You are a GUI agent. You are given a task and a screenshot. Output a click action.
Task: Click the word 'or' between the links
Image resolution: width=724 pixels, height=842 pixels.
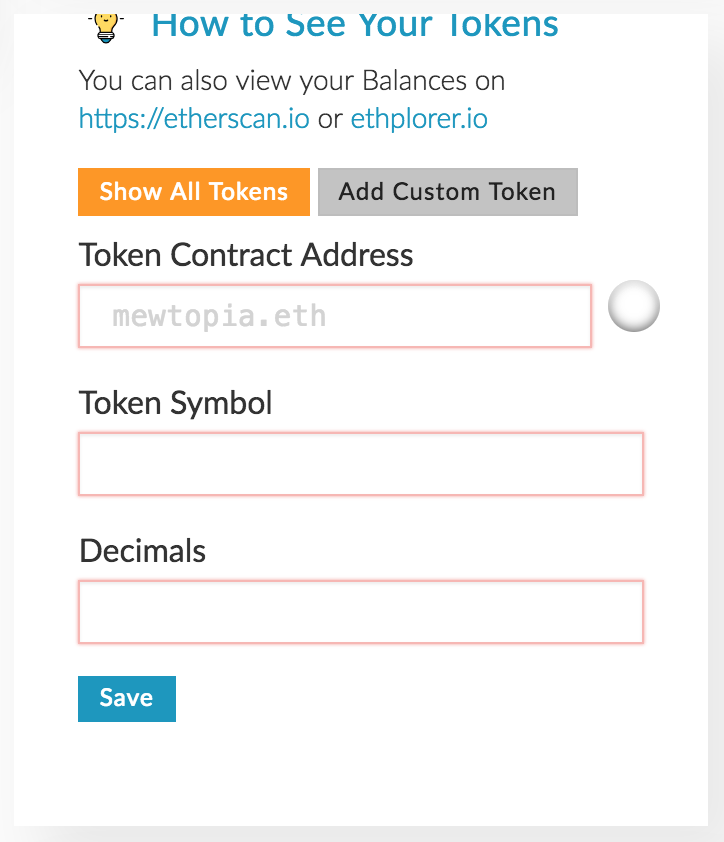coord(330,120)
